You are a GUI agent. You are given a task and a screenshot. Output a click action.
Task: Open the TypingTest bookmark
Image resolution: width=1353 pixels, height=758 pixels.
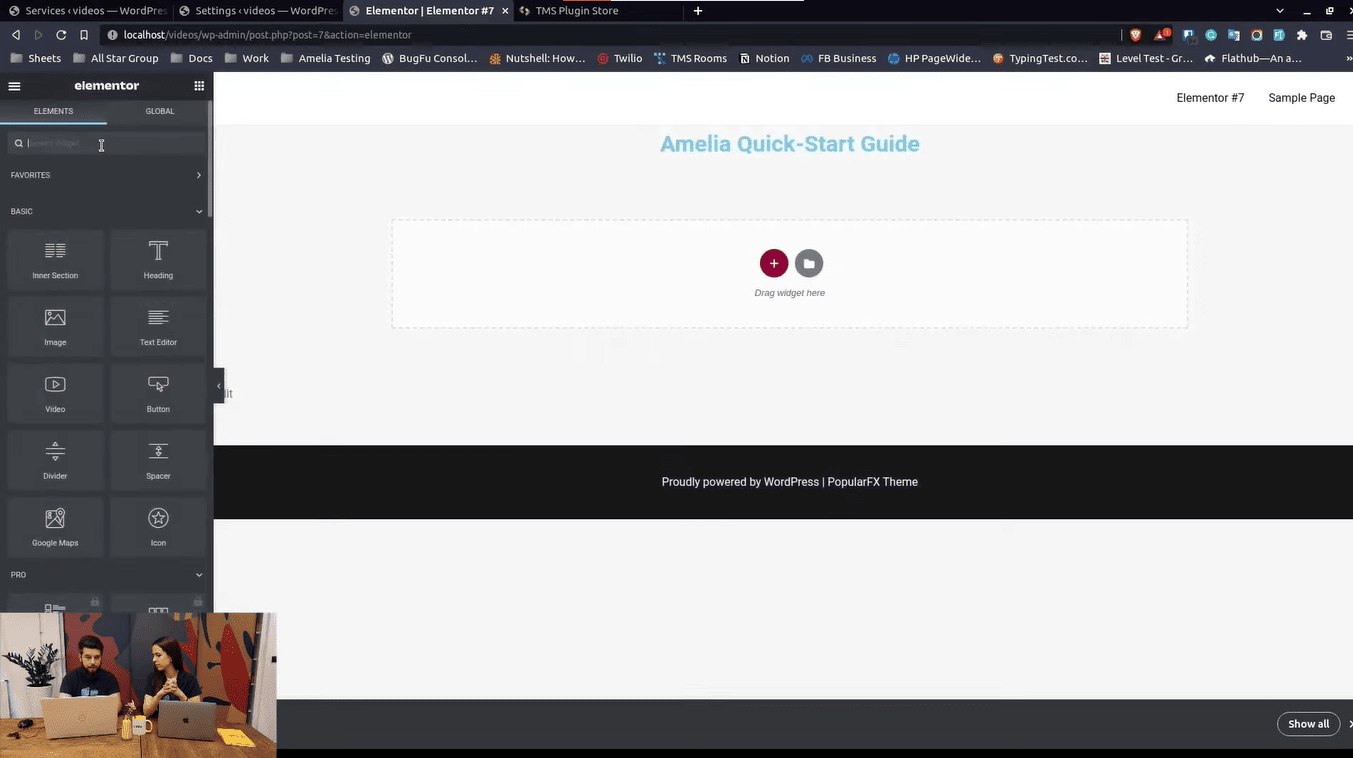1040,58
